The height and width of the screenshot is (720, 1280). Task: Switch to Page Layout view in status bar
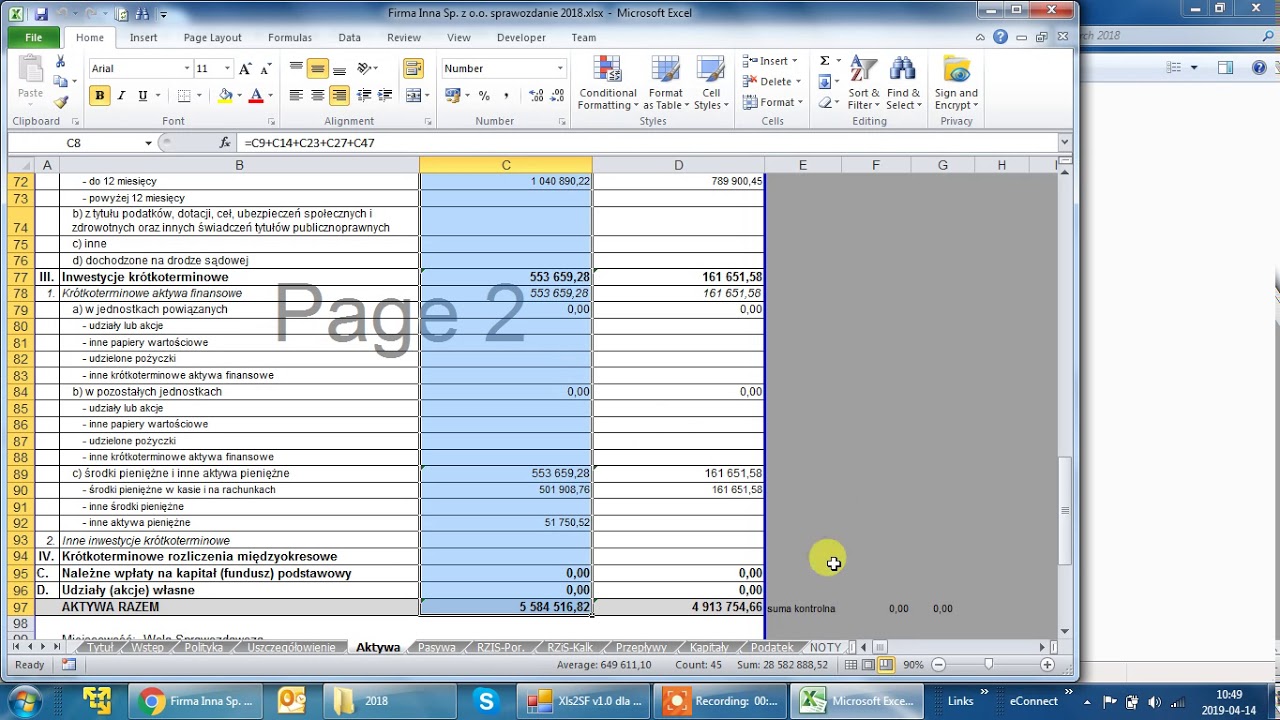coord(869,665)
